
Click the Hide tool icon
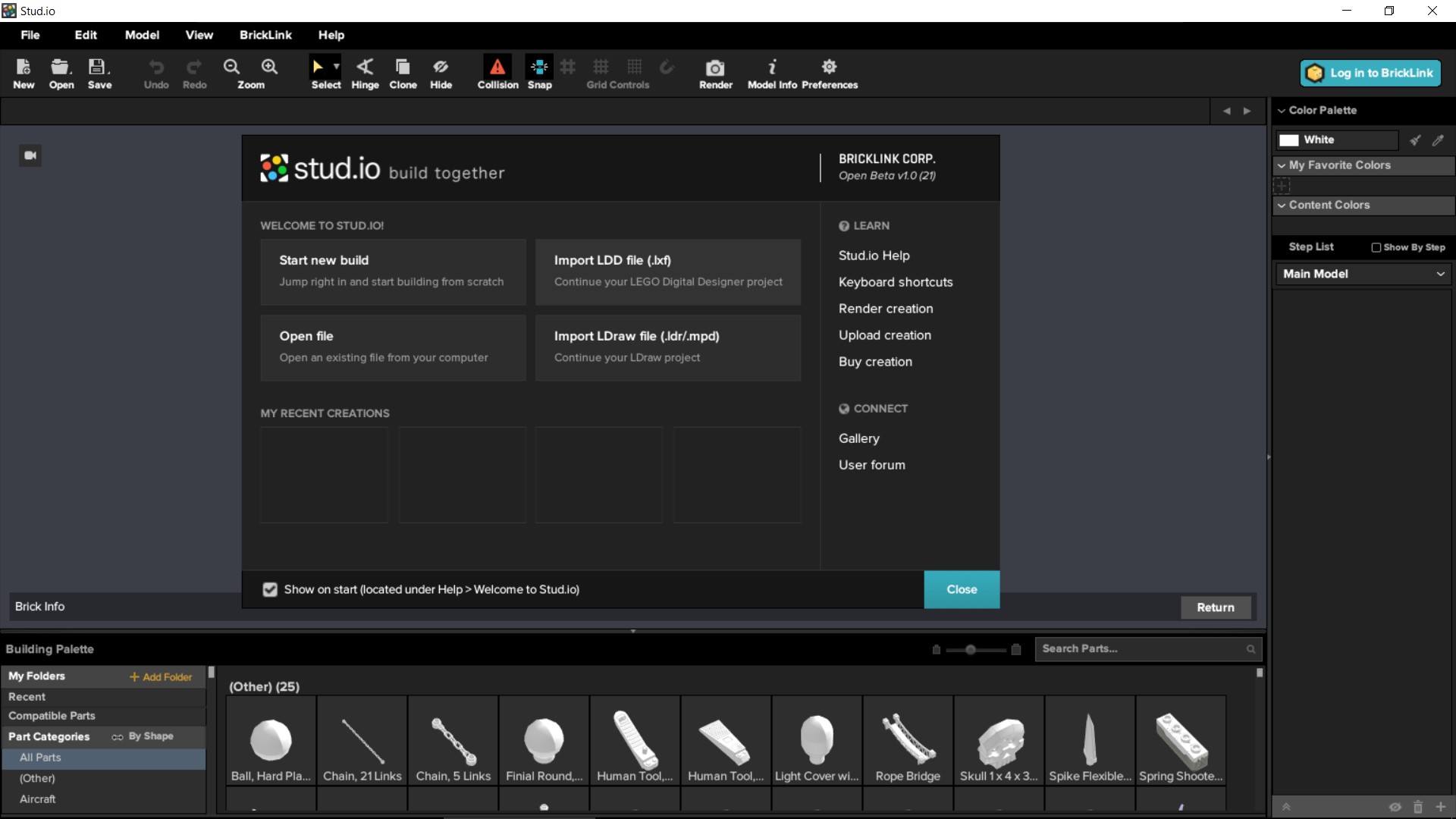(x=441, y=67)
